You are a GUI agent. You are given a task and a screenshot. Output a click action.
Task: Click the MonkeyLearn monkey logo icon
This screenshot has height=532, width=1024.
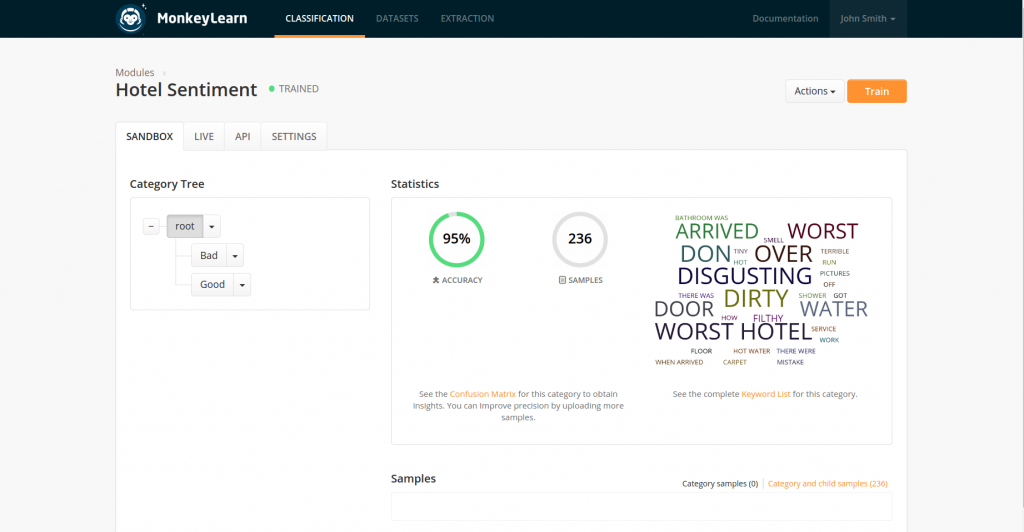[130, 18]
